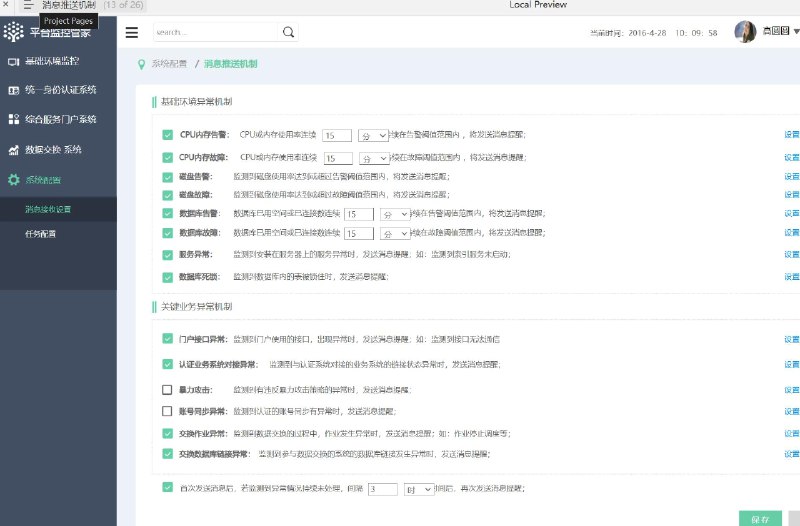Toggle the 数据库死锁 checkbox
800x526 pixels.
tap(167, 277)
